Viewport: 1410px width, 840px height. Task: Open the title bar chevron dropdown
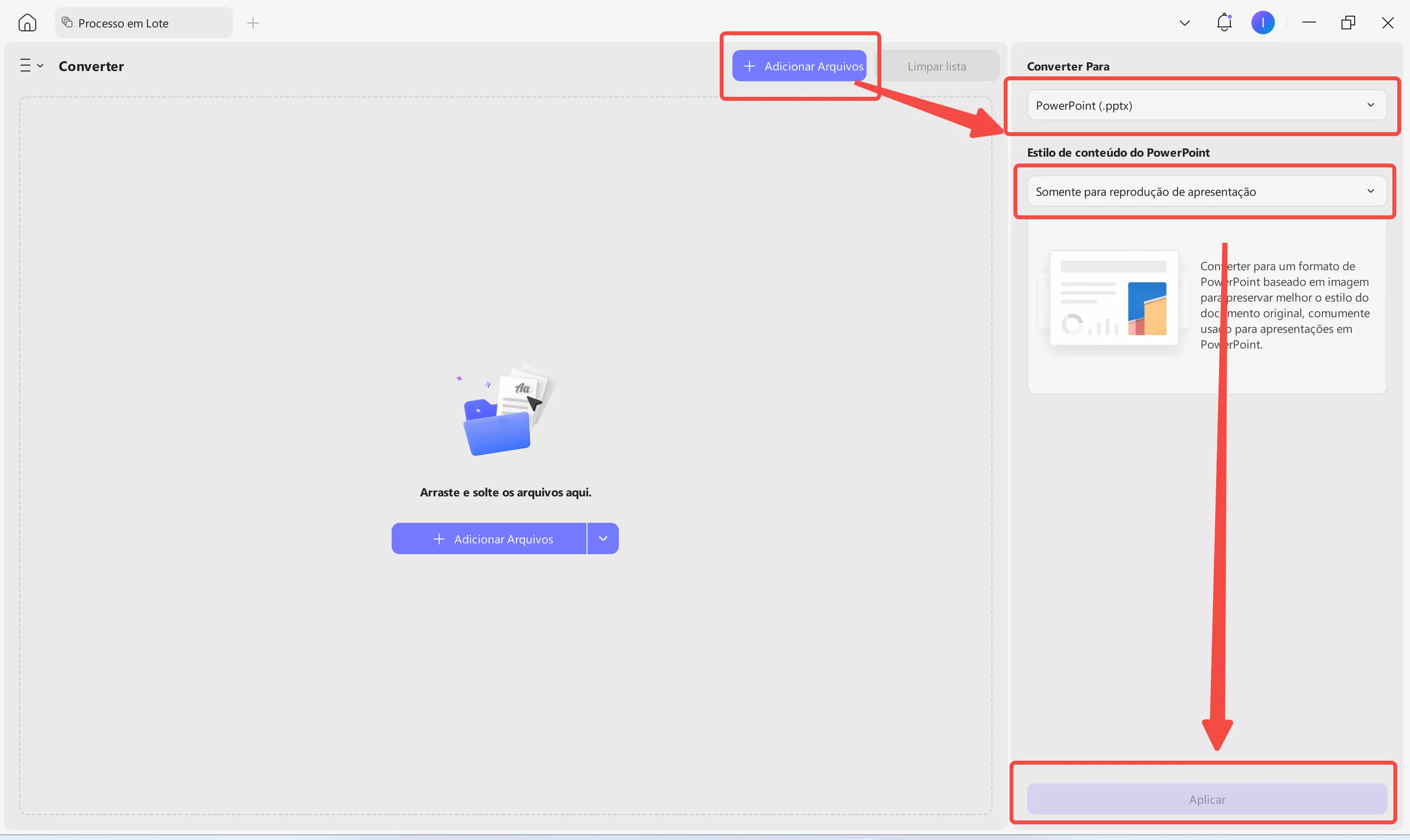(x=1184, y=23)
